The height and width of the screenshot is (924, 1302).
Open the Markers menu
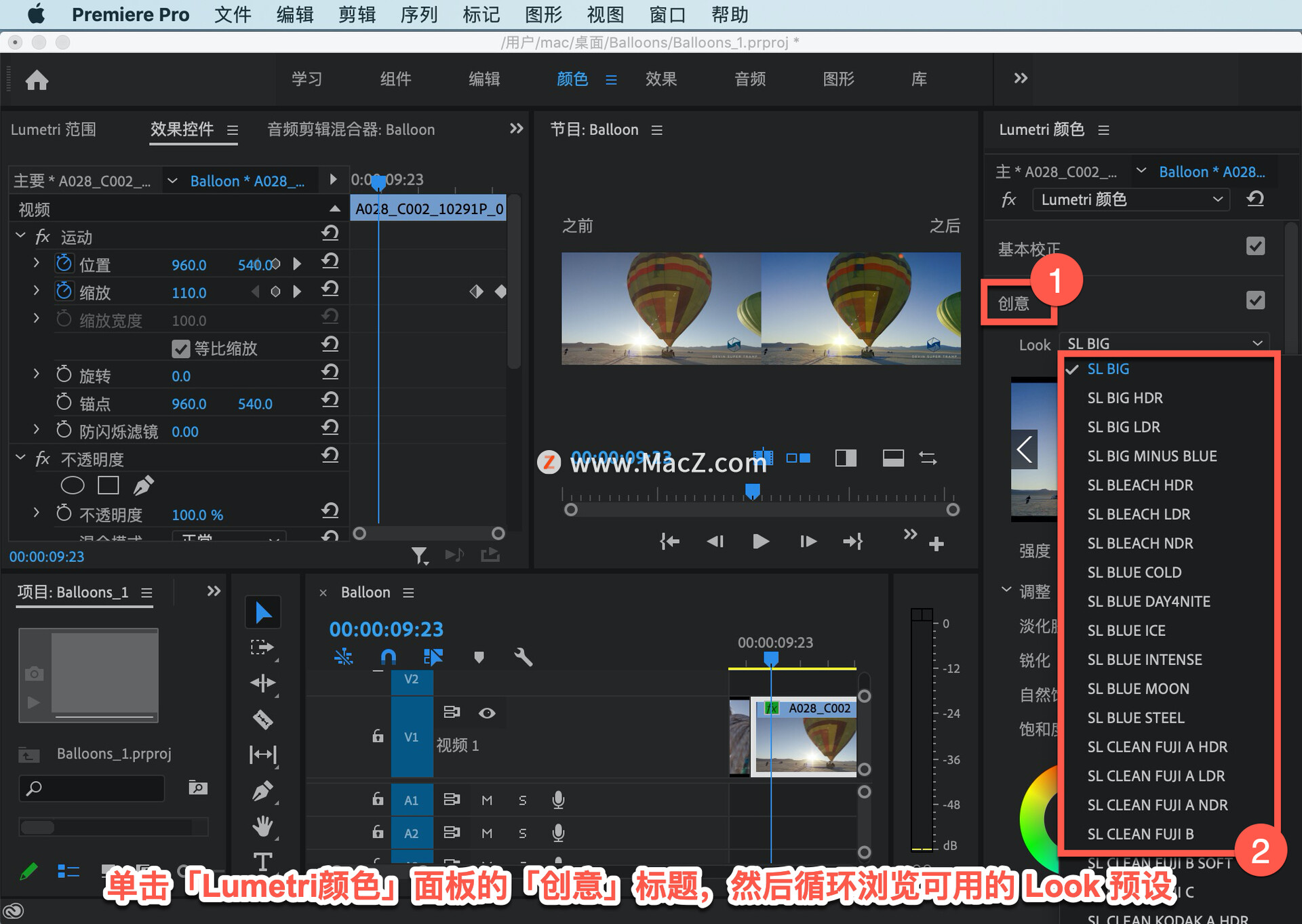[x=481, y=14]
